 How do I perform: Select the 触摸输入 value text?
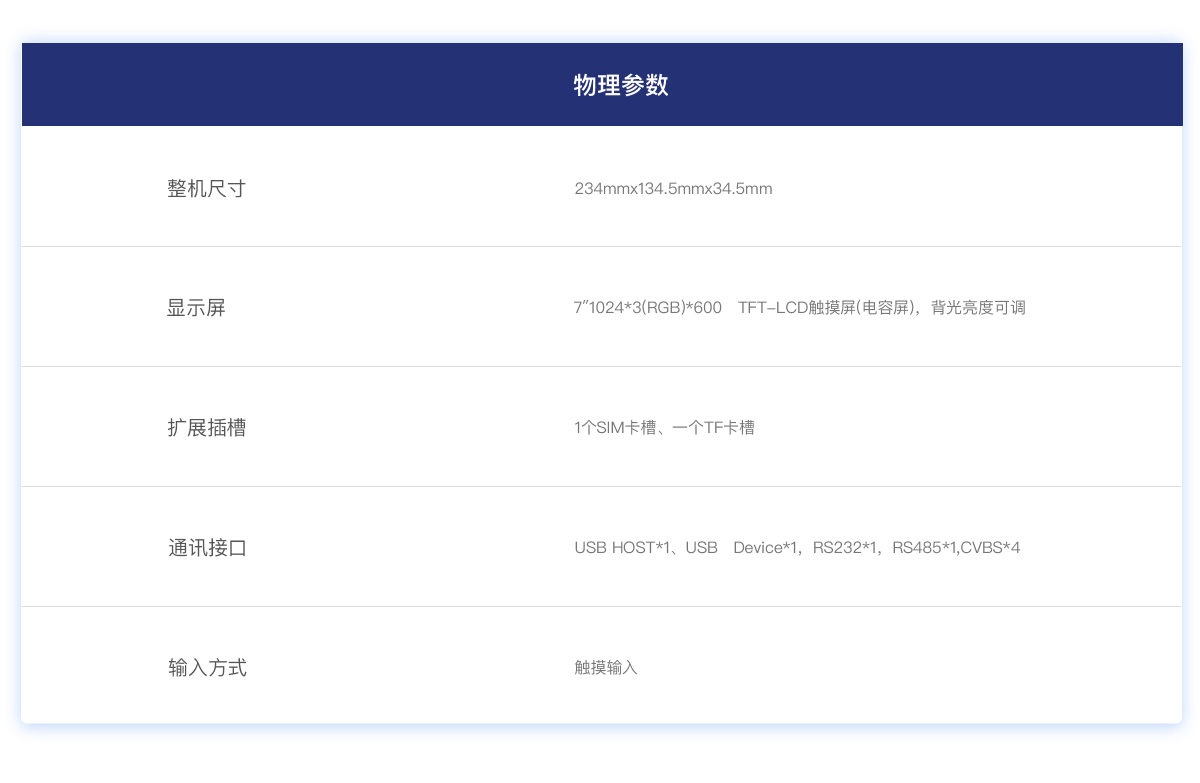(606, 668)
